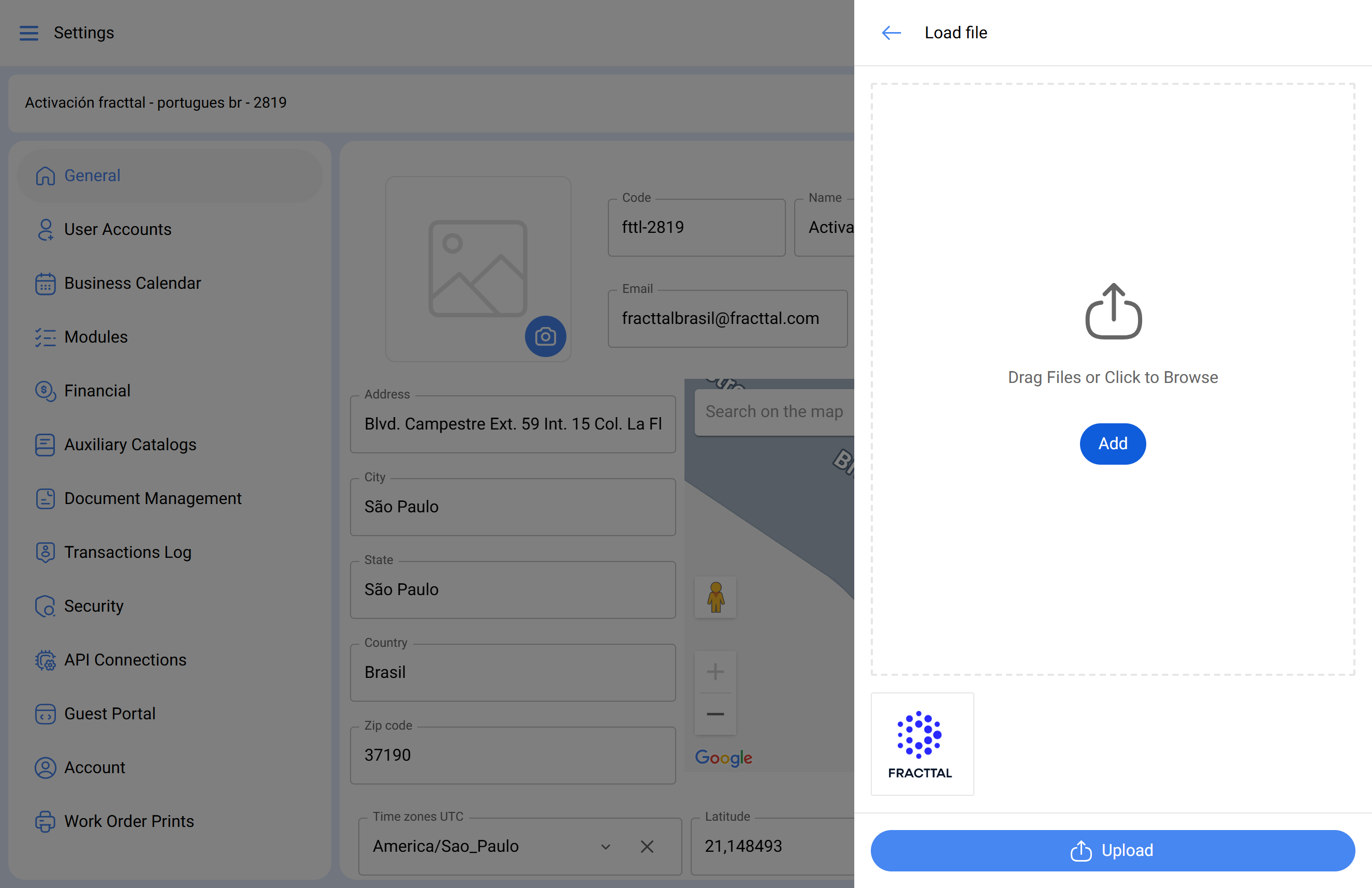Click the back arrow in Load file panel

pyautogui.click(x=891, y=33)
